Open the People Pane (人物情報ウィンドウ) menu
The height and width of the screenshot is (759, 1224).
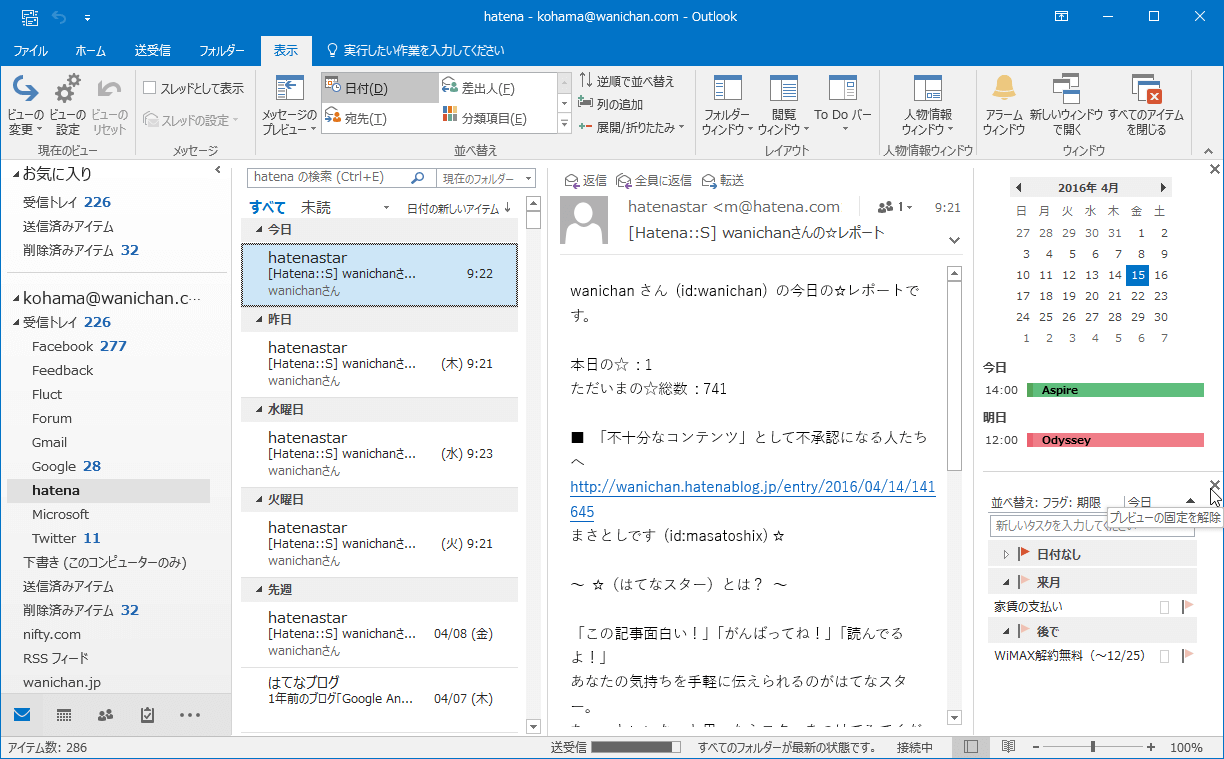click(x=928, y=106)
